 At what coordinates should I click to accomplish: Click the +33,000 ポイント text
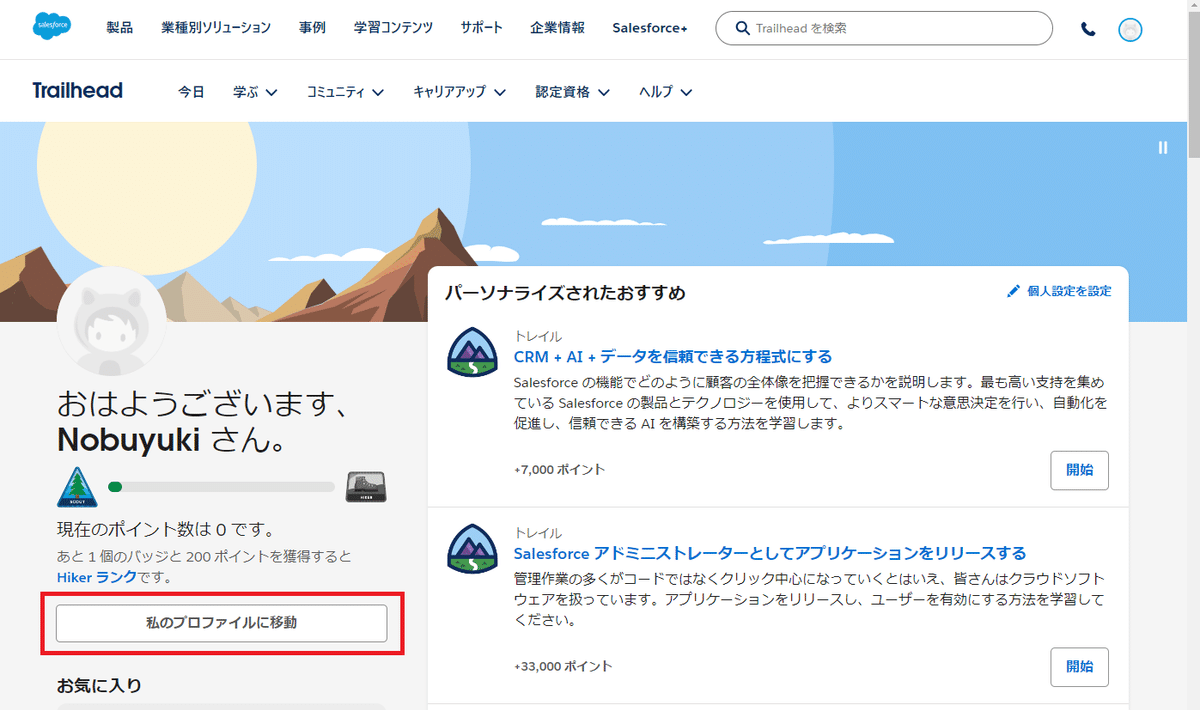[563, 666]
